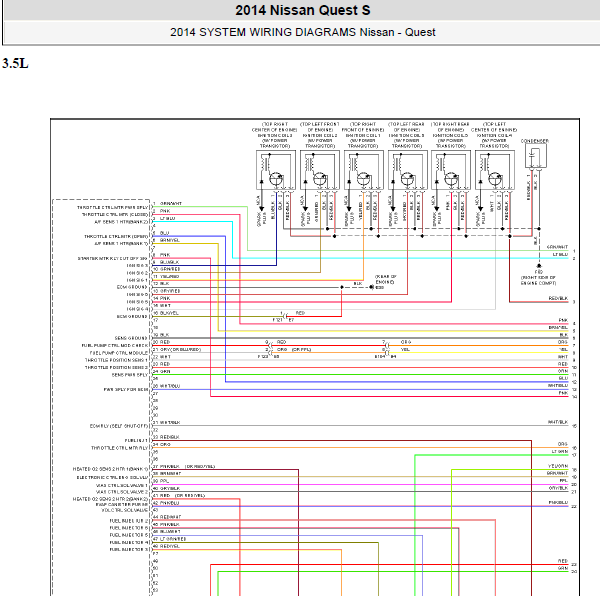Click the A/F SENS 1 HTR (BANK 1) label

click(121, 244)
